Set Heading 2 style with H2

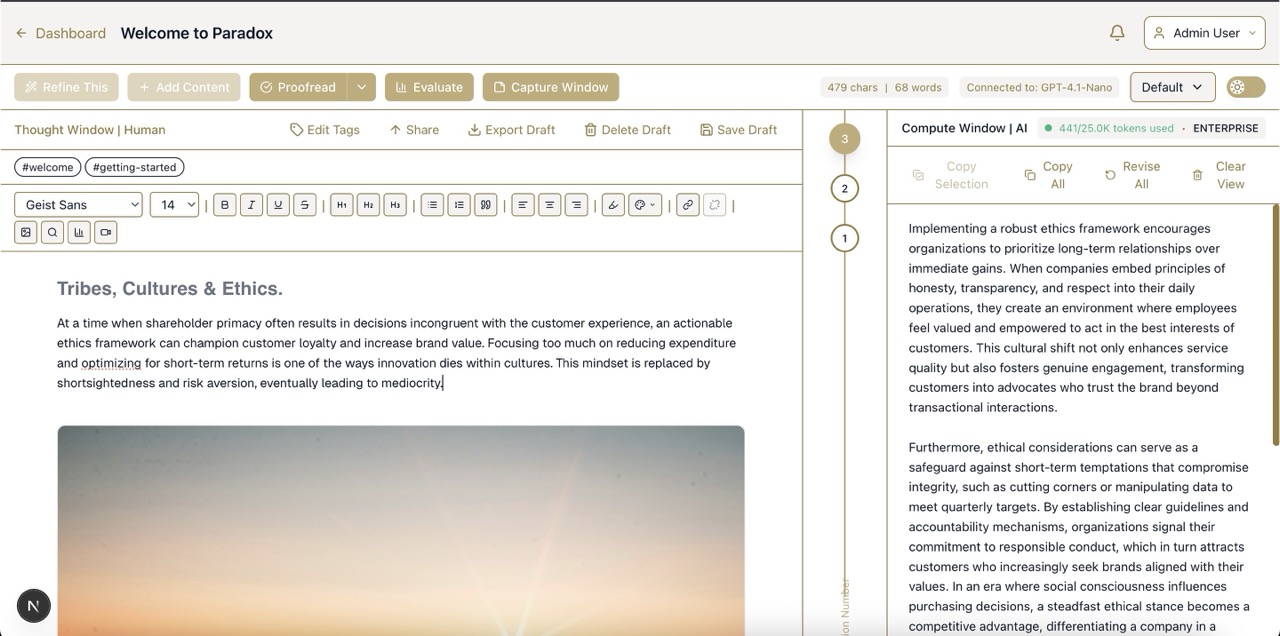click(369, 205)
